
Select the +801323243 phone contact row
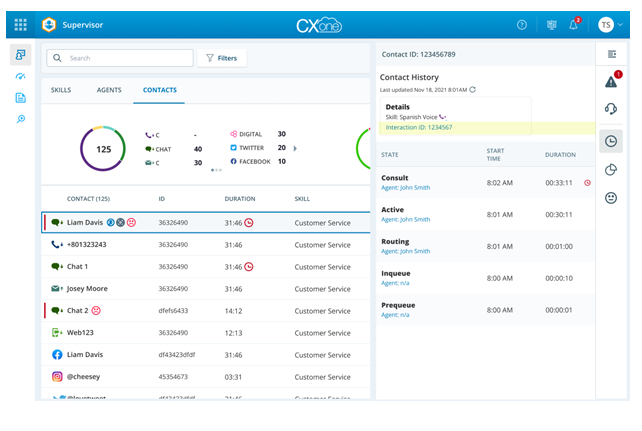point(206,245)
